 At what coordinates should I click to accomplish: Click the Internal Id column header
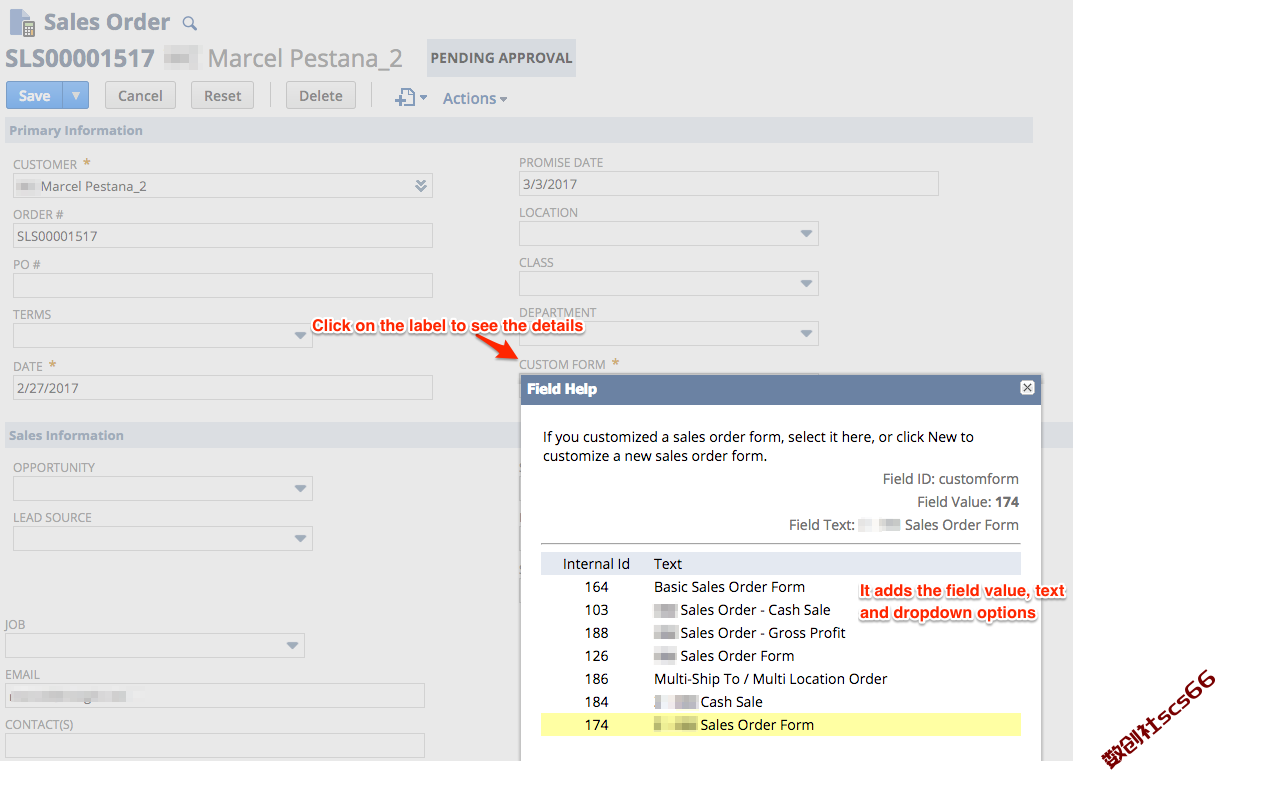596,564
